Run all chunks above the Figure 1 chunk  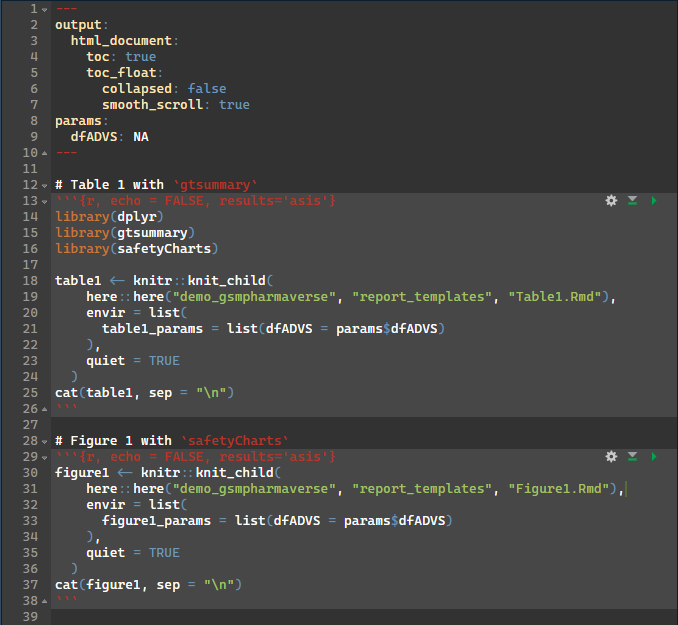(x=632, y=457)
